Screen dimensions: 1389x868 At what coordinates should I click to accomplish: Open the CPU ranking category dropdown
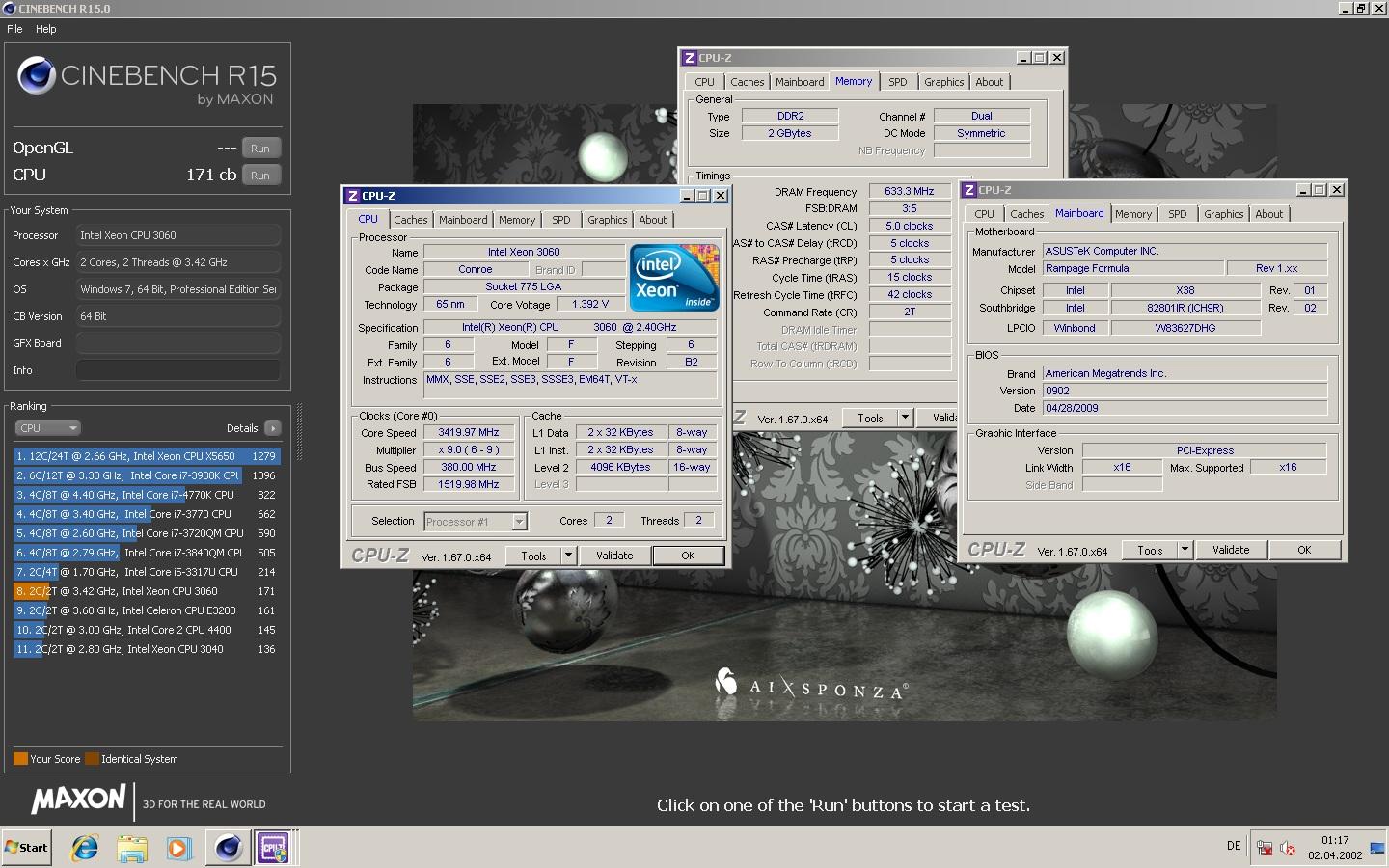(47, 428)
